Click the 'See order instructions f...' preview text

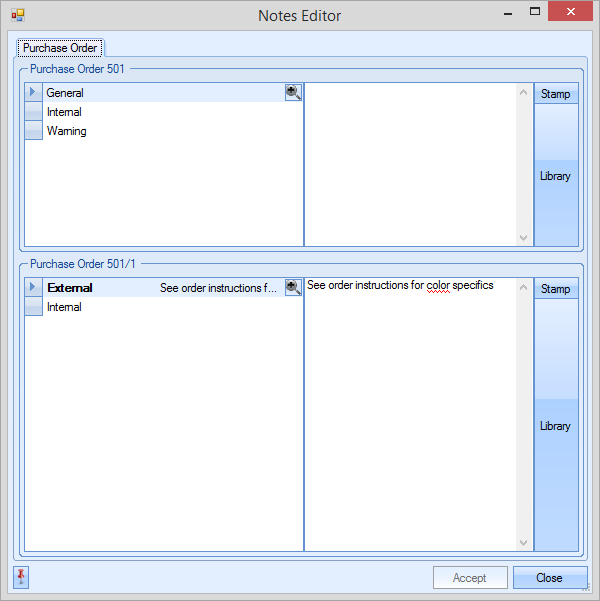pos(218,288)
